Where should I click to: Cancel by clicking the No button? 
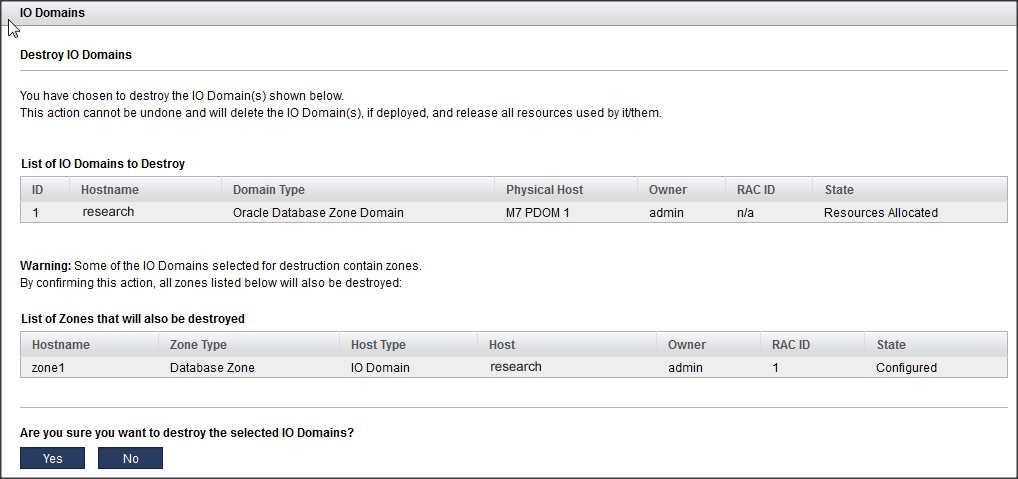click(130, 458)
